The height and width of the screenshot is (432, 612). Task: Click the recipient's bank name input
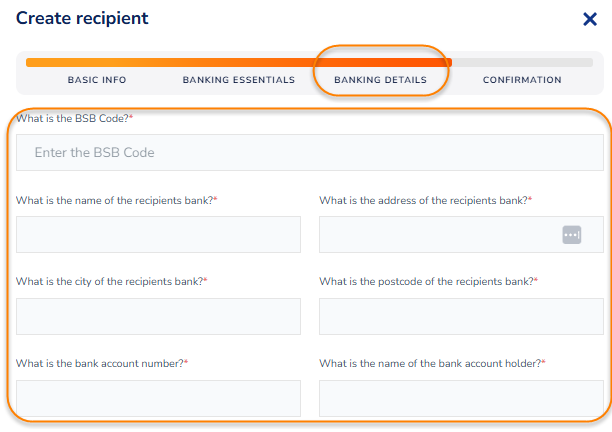point(158,235)
